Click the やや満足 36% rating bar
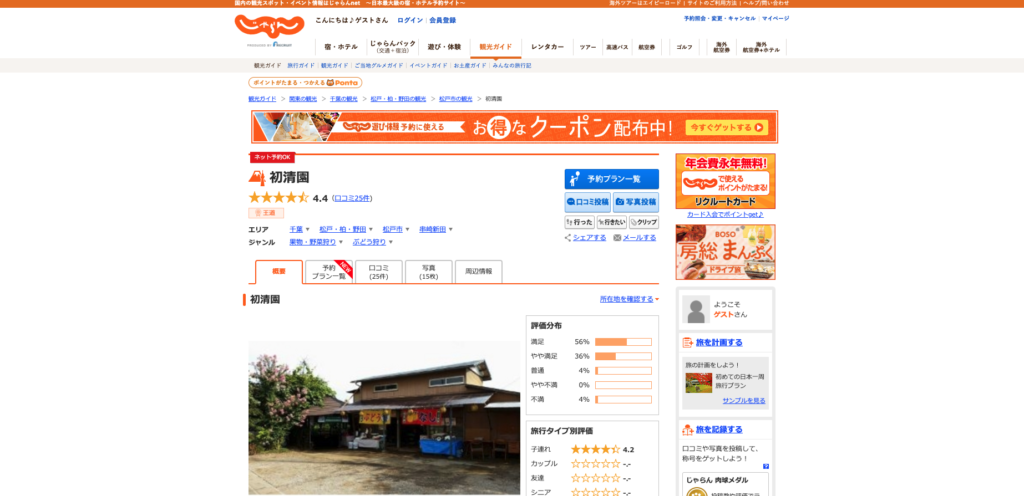Image resolution: width=1024 pixels, height=496 pixels. [623, 356]
